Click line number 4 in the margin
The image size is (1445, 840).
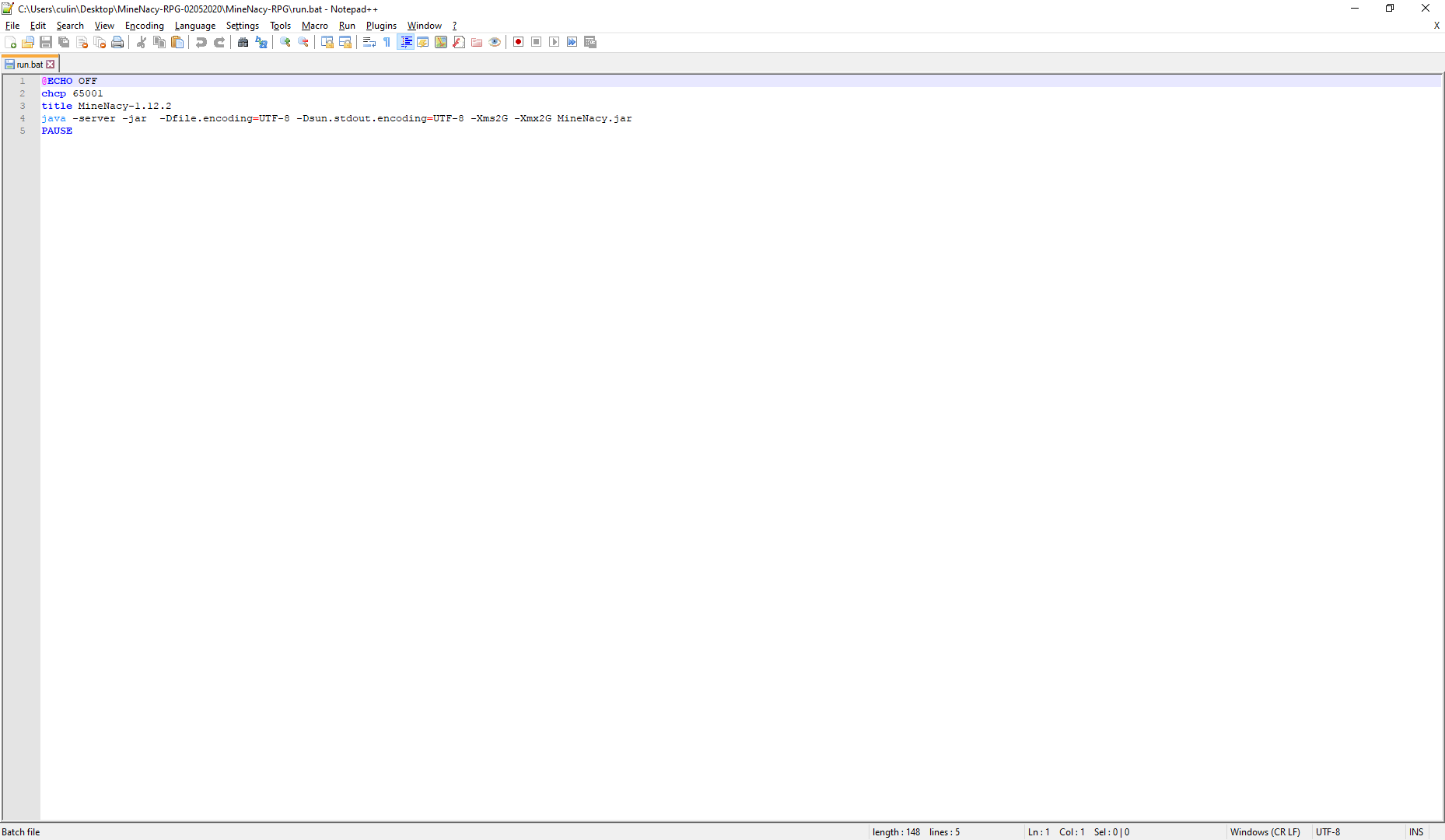click(23, 118)
